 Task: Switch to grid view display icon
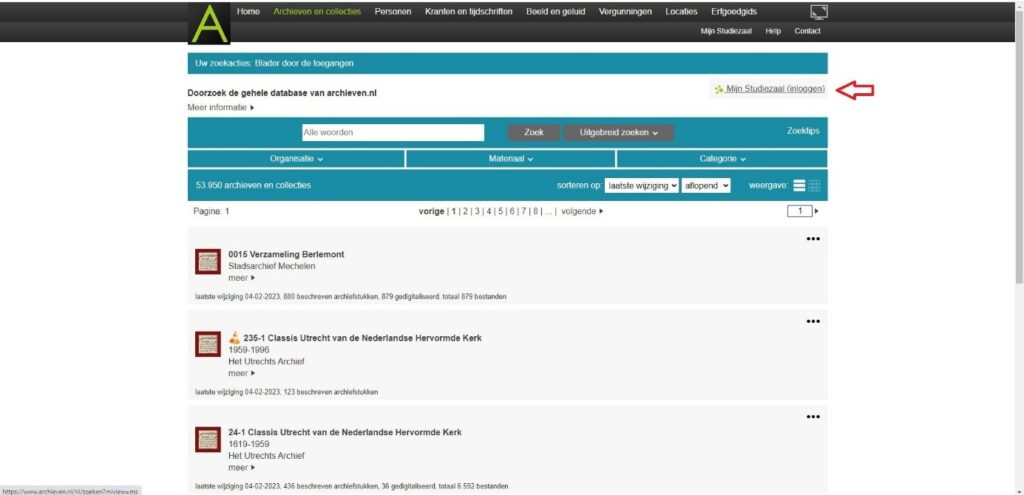[x=814, y=185]
